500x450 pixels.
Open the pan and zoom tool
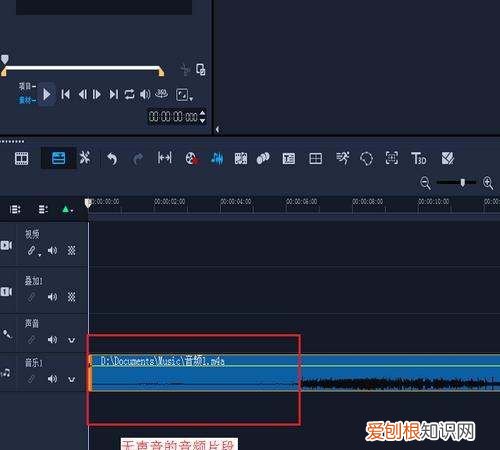click(392, 158)
